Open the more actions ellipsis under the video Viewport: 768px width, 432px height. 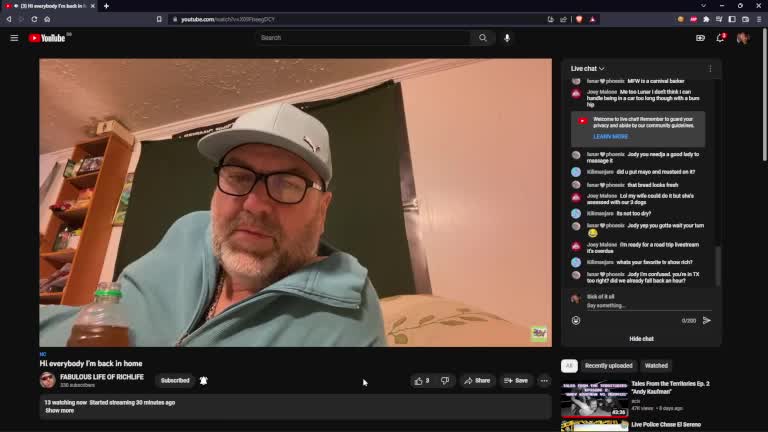pyautogui.click(x=544, y=381)
